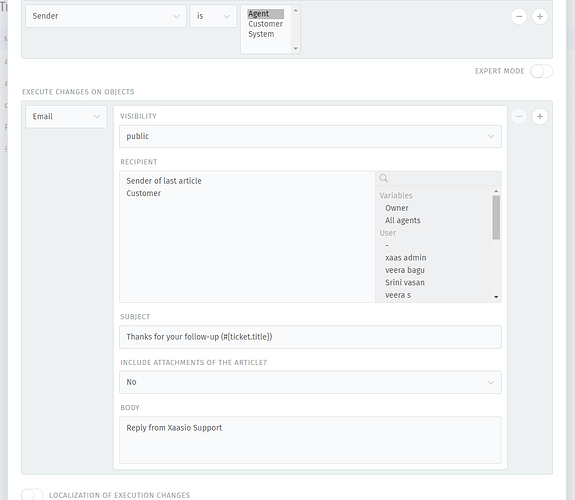Toggle Localization of Execution Changes

tap(32, 495)
